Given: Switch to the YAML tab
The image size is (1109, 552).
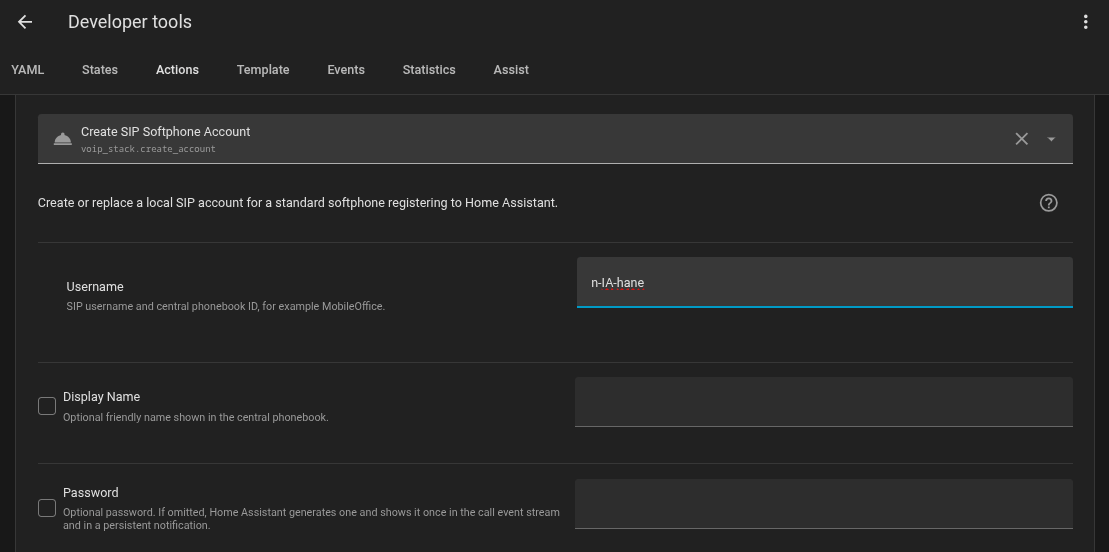Looking at the screenshot, I should pyautogui.click(x=28, y=69).
